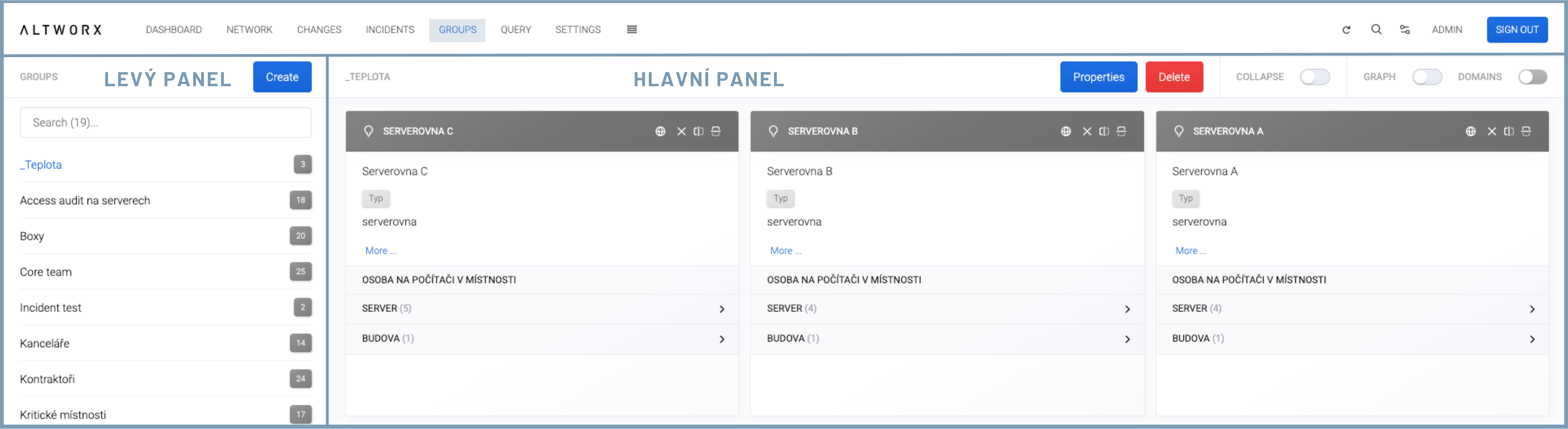1568x429 pixels.
Task: Click globe icon on Serverovna C card
Action: pos(660,131)
